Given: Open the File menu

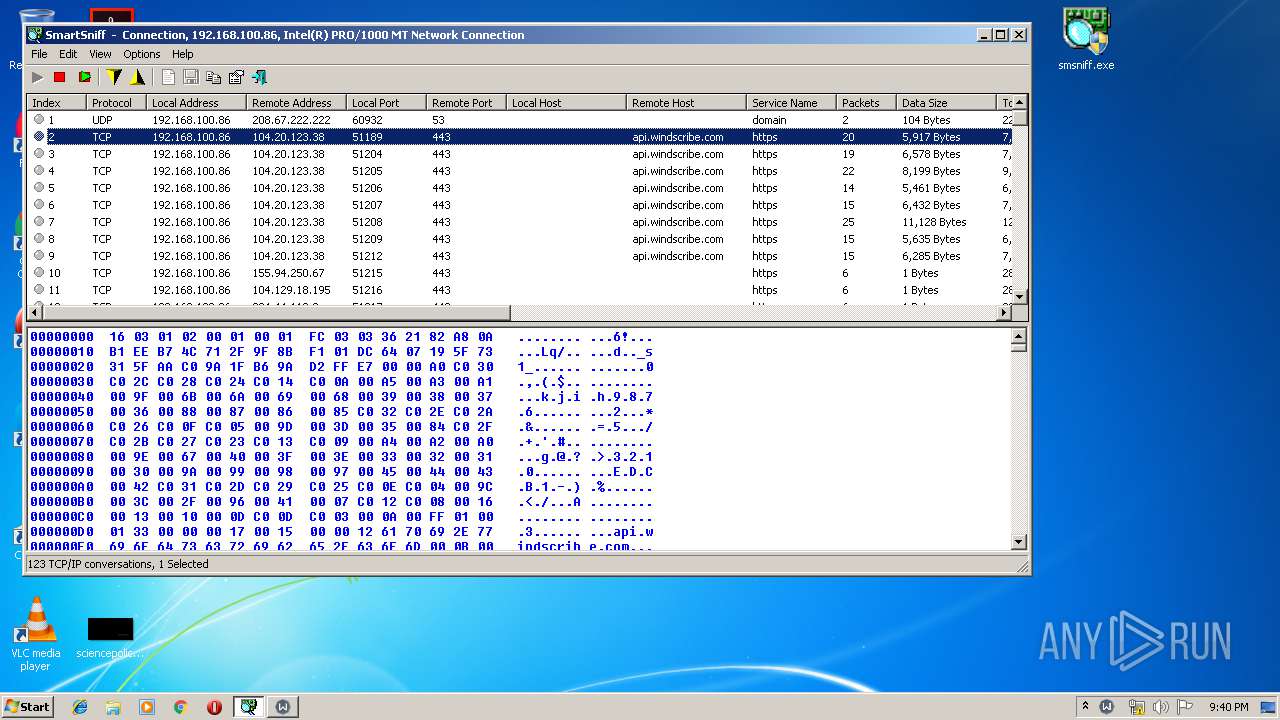Looking at the screenshot, I should coord(39,54).
